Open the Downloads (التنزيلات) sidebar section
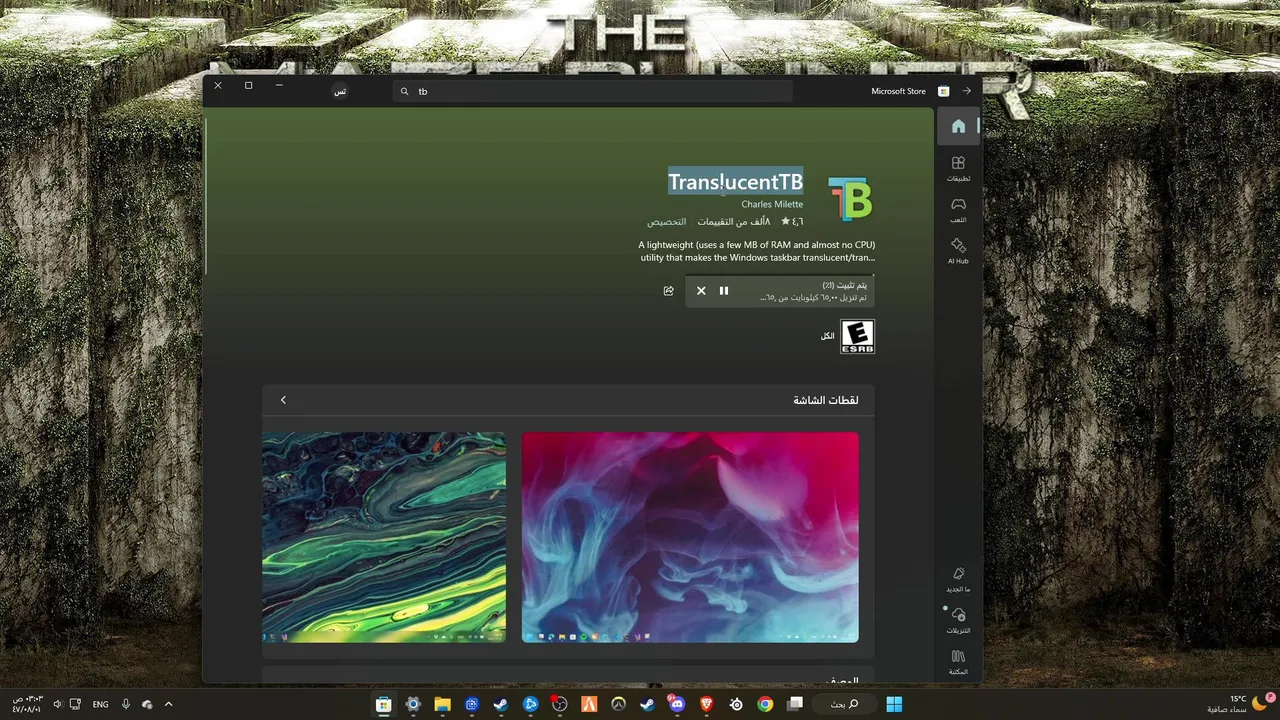 (958, 620)
